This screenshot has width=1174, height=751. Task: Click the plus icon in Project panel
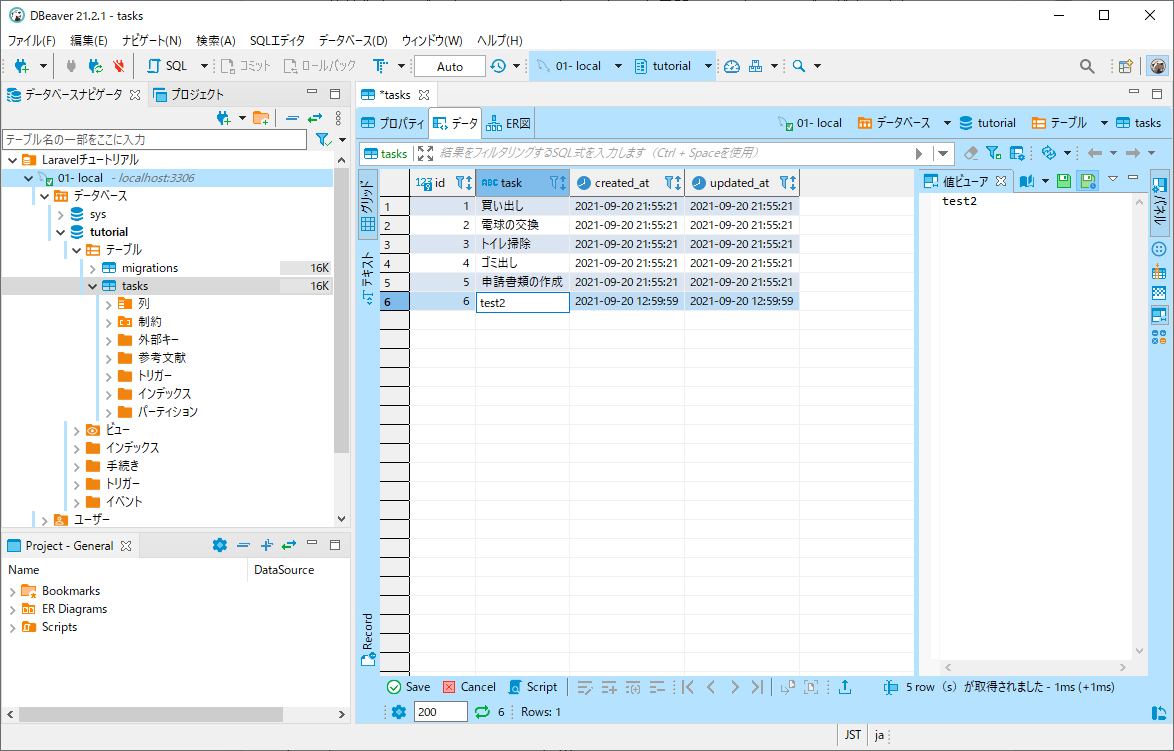click(x=267, y=545)
